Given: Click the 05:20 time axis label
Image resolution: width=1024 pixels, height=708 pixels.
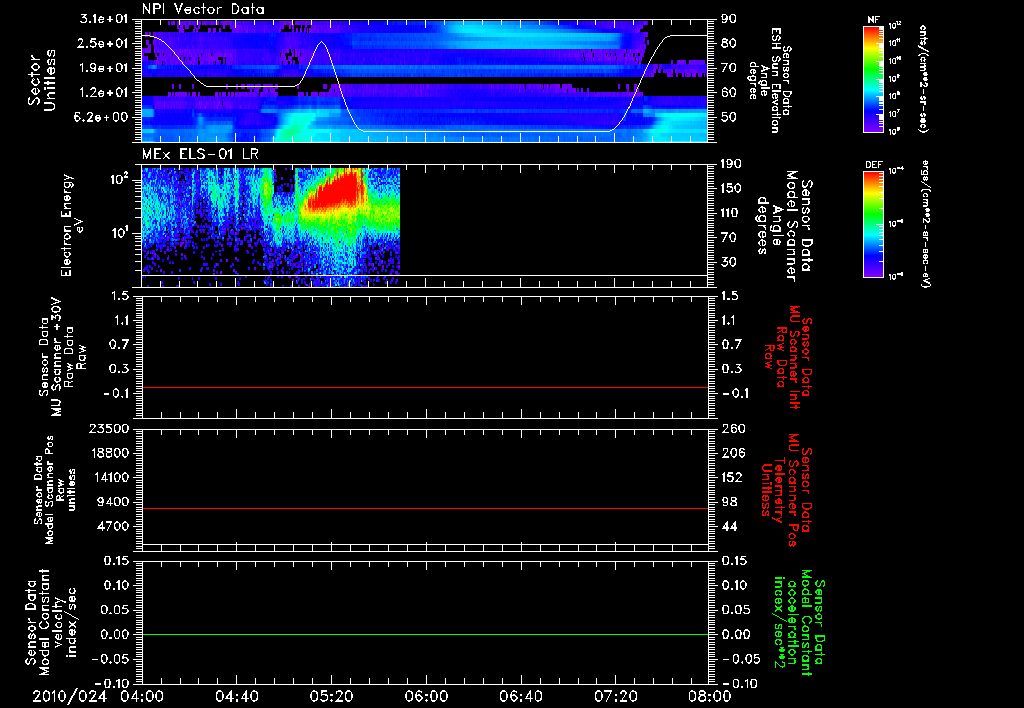Looking at the screenshot, I should click(x=331, y=697).
